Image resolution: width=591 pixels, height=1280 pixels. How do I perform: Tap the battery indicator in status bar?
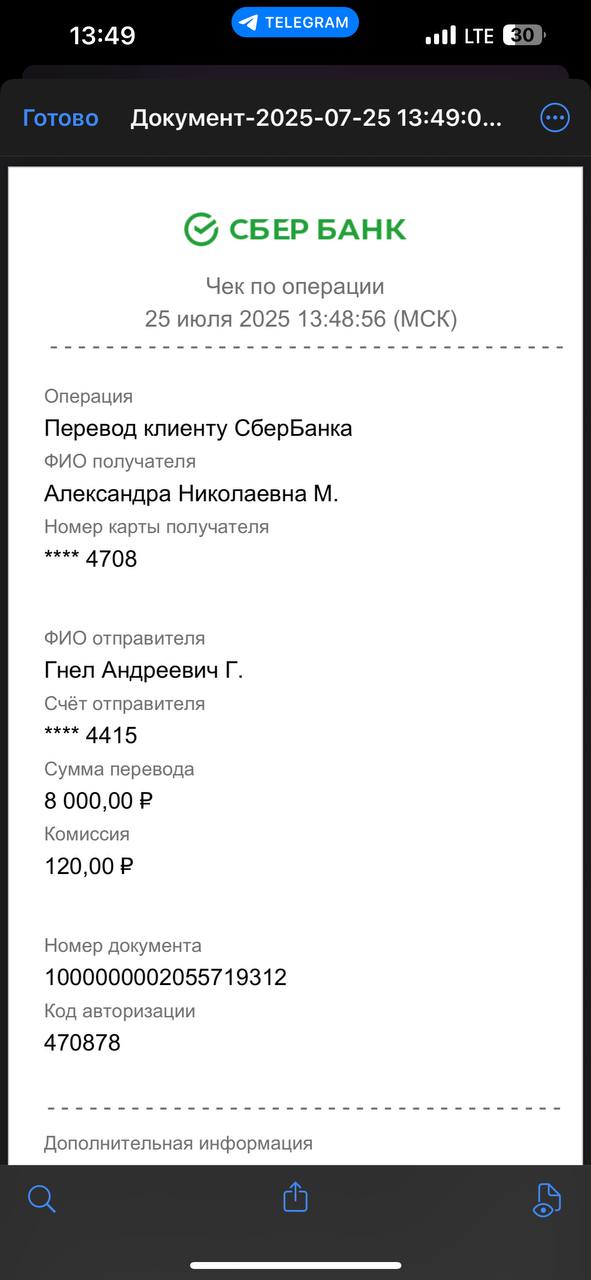524,35
